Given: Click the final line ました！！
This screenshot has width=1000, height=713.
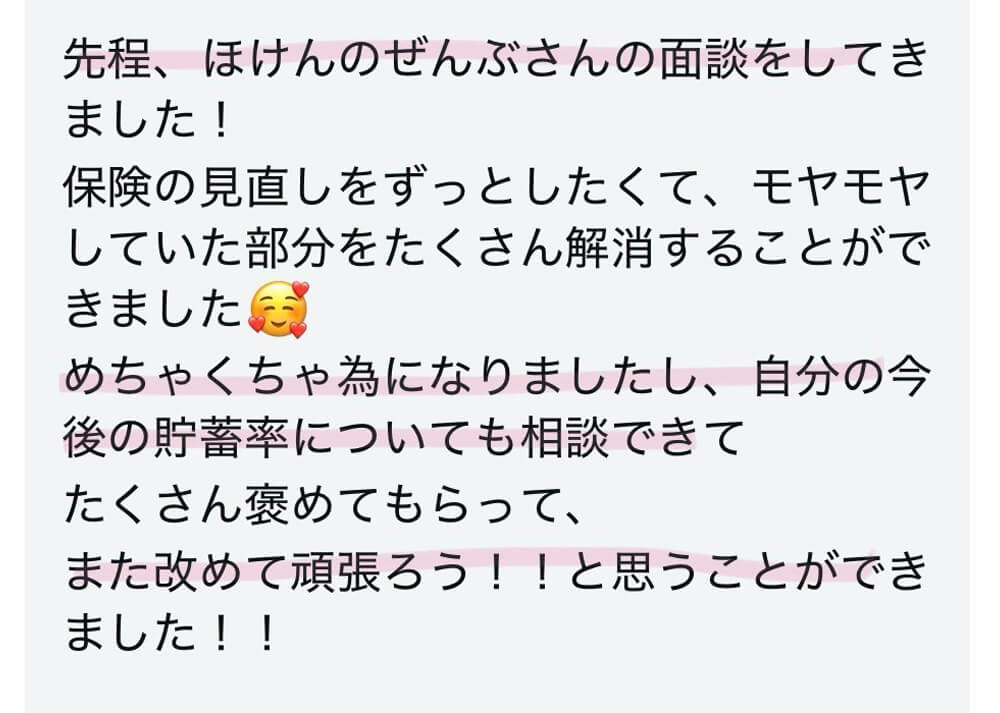Looking at the screenshot, I should coord(171,631).
